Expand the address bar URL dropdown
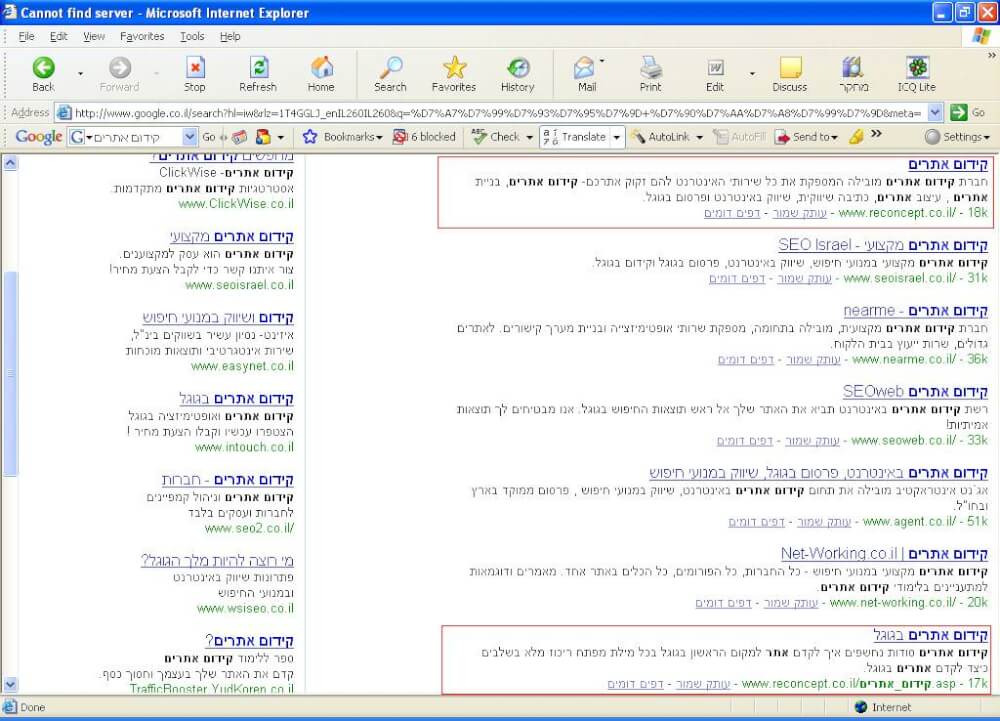The height and width of the screenshot is (721, 1000). pos(934,113)
